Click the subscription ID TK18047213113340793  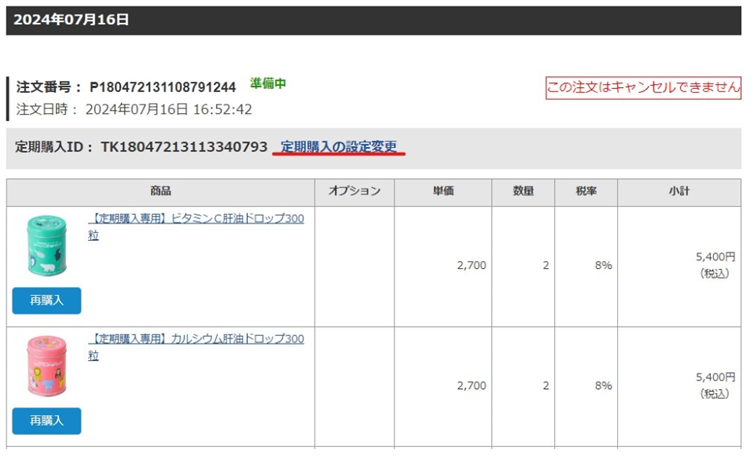pyautogui.click(x=184, y=147)
